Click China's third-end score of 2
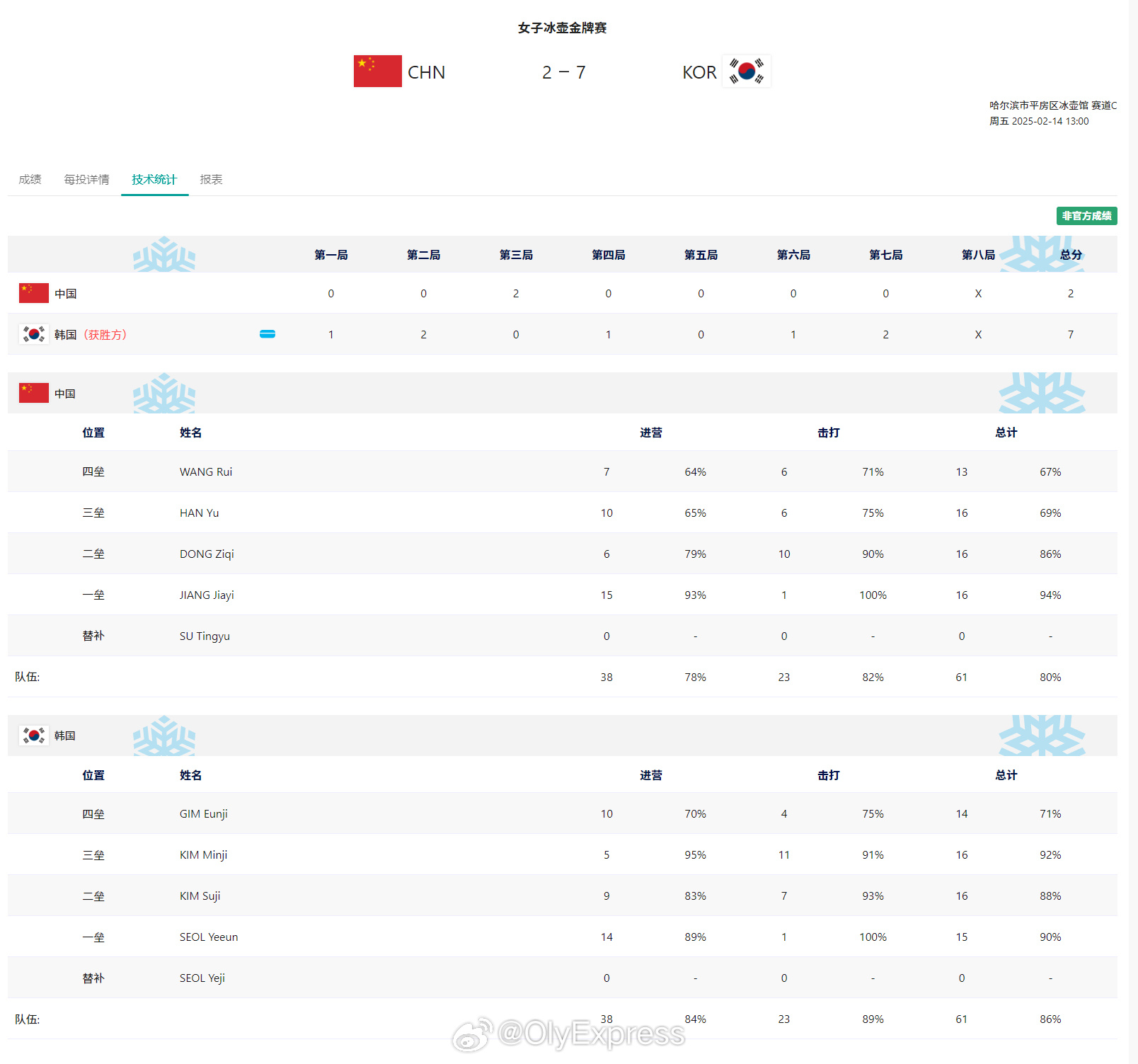Viewport: 1138px width, 1064px height. point(516,293)
